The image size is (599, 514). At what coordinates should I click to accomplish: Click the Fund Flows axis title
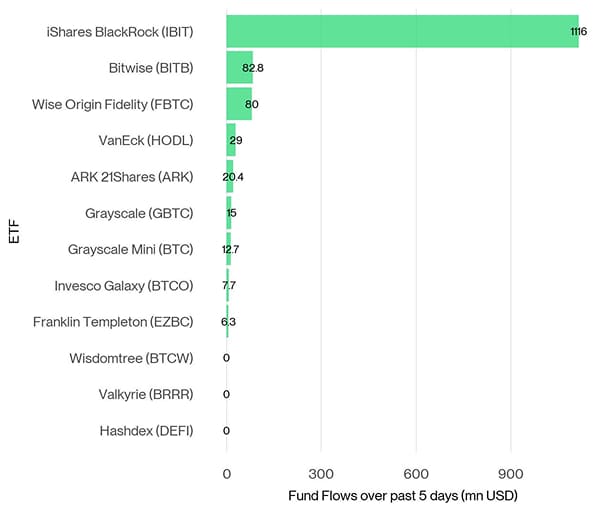[403, 496]
